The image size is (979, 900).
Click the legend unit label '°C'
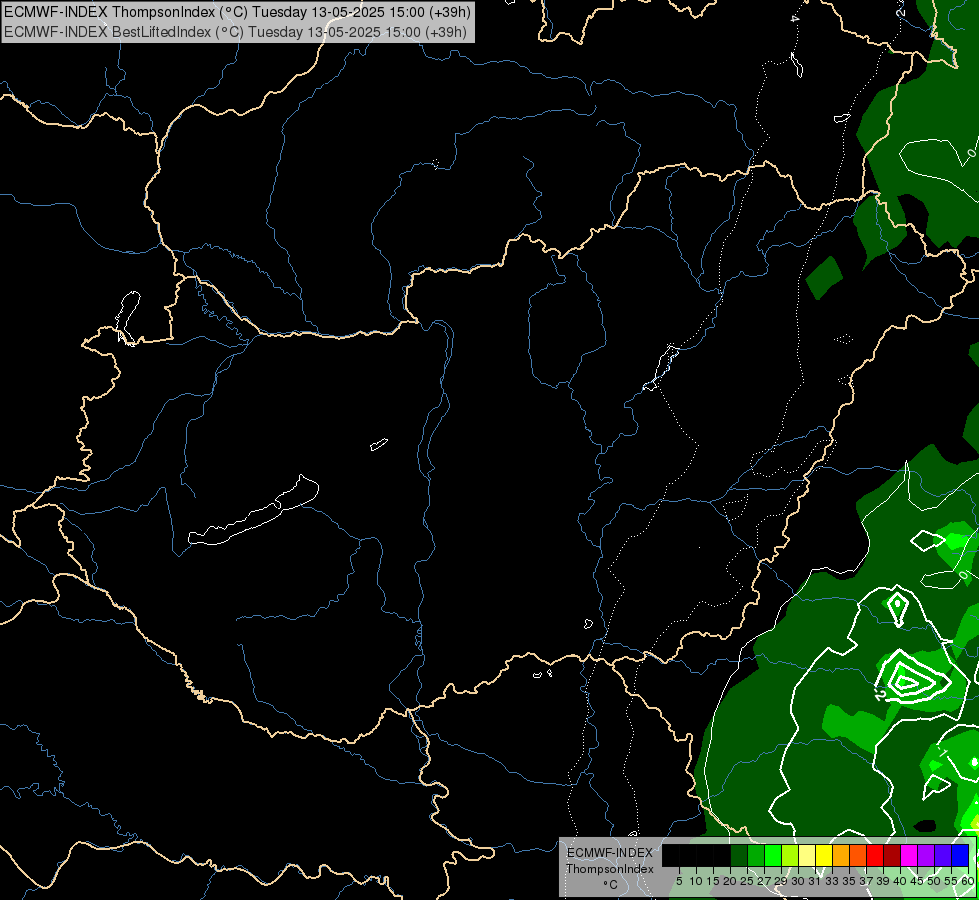[610, 885]
